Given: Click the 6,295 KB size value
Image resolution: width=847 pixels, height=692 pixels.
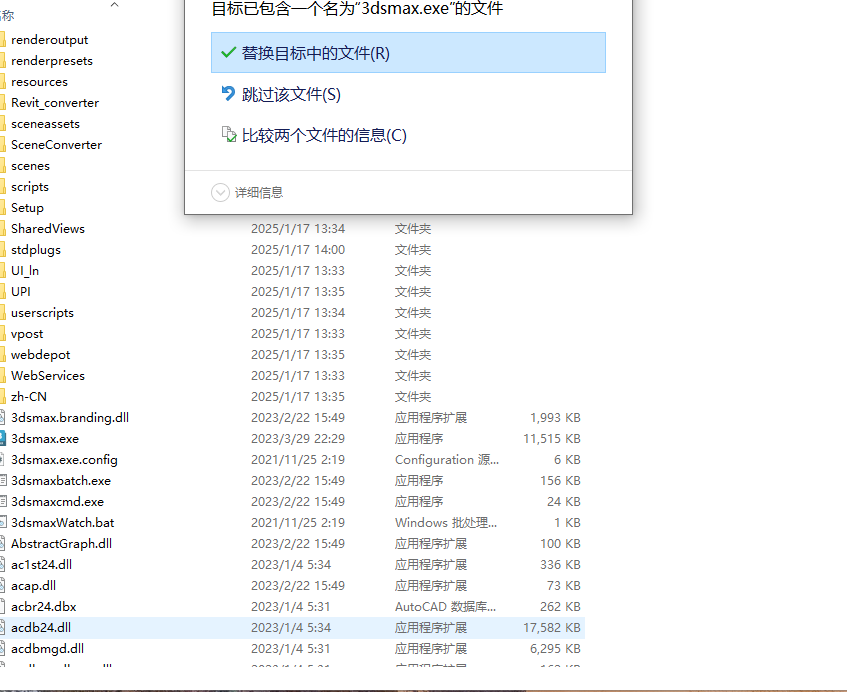Looking at the screenshot, I should (555, 649).
